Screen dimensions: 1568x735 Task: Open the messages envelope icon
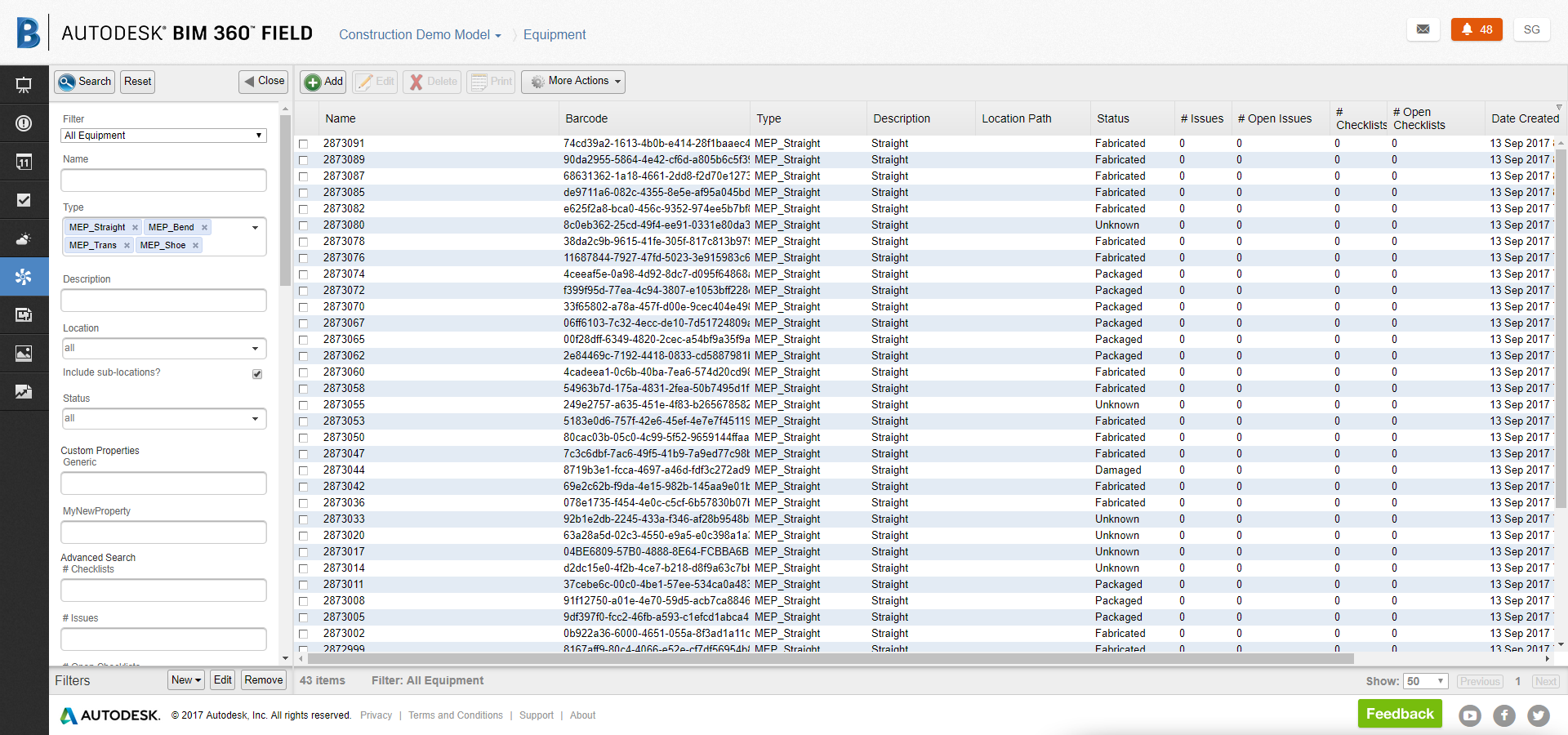[1423, 29]
